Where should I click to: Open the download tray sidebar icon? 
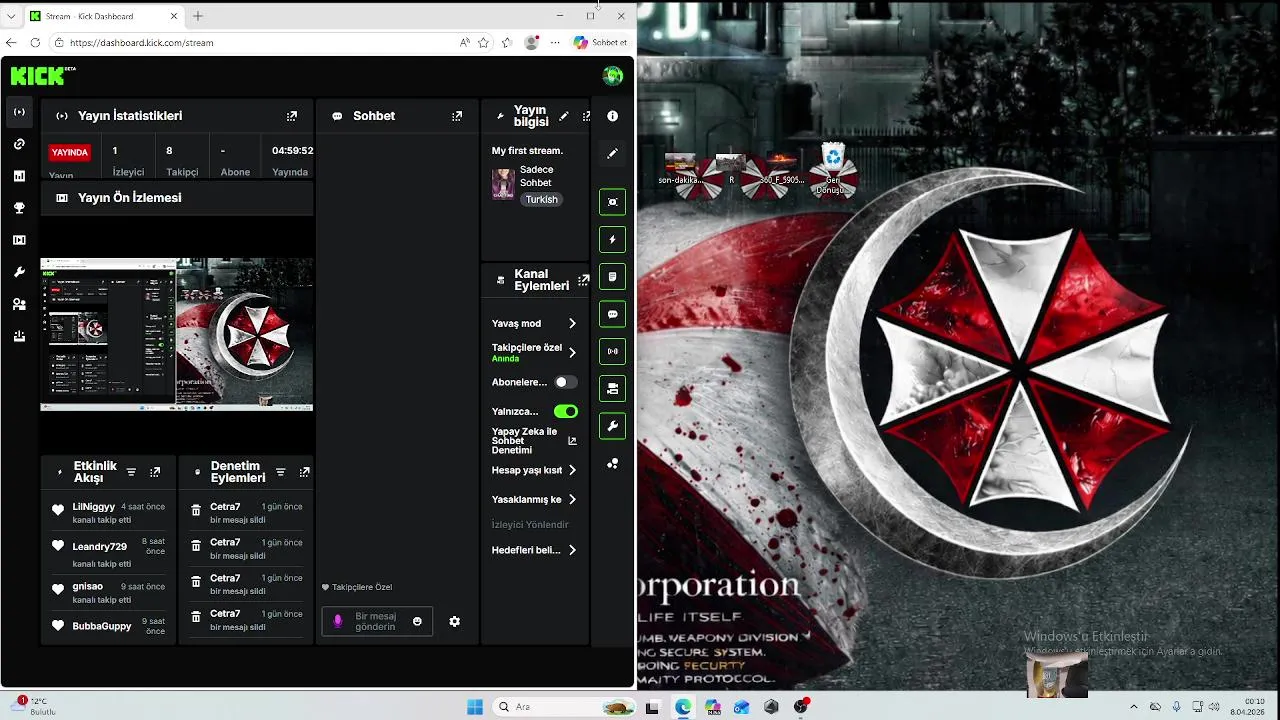[x=19, y=337]
